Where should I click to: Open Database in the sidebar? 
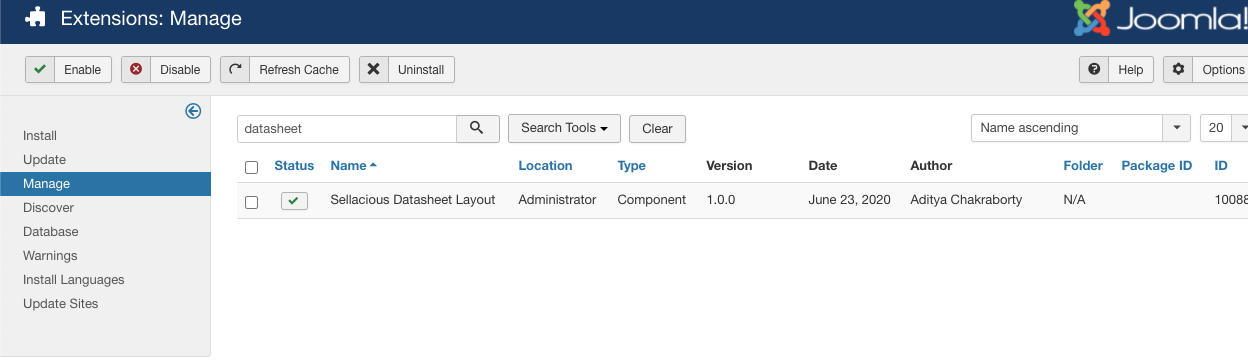pyautogui.click(x=50, y=232)
